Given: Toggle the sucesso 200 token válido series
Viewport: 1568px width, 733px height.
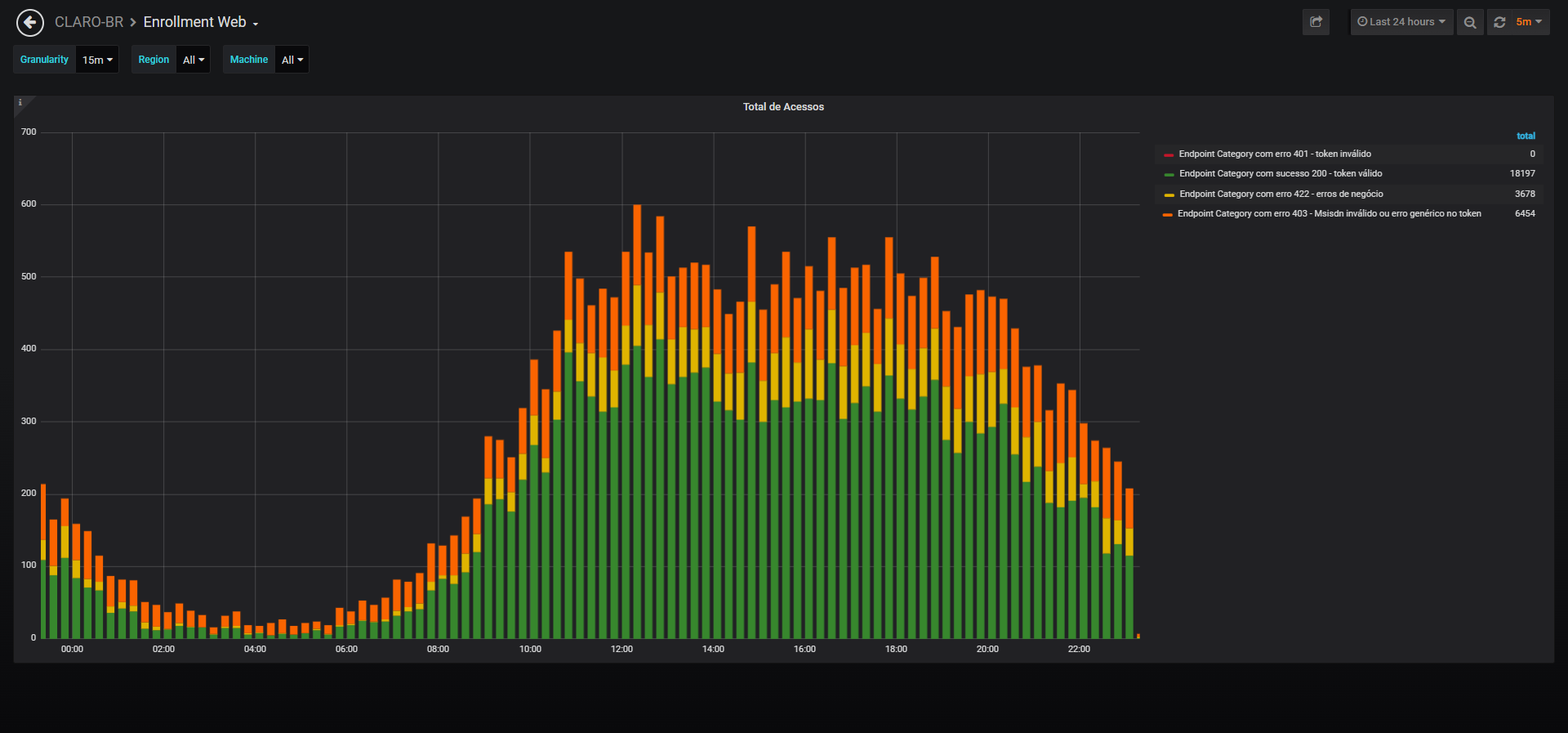Looking at the screenshot, I should [x=1281, y=173].
